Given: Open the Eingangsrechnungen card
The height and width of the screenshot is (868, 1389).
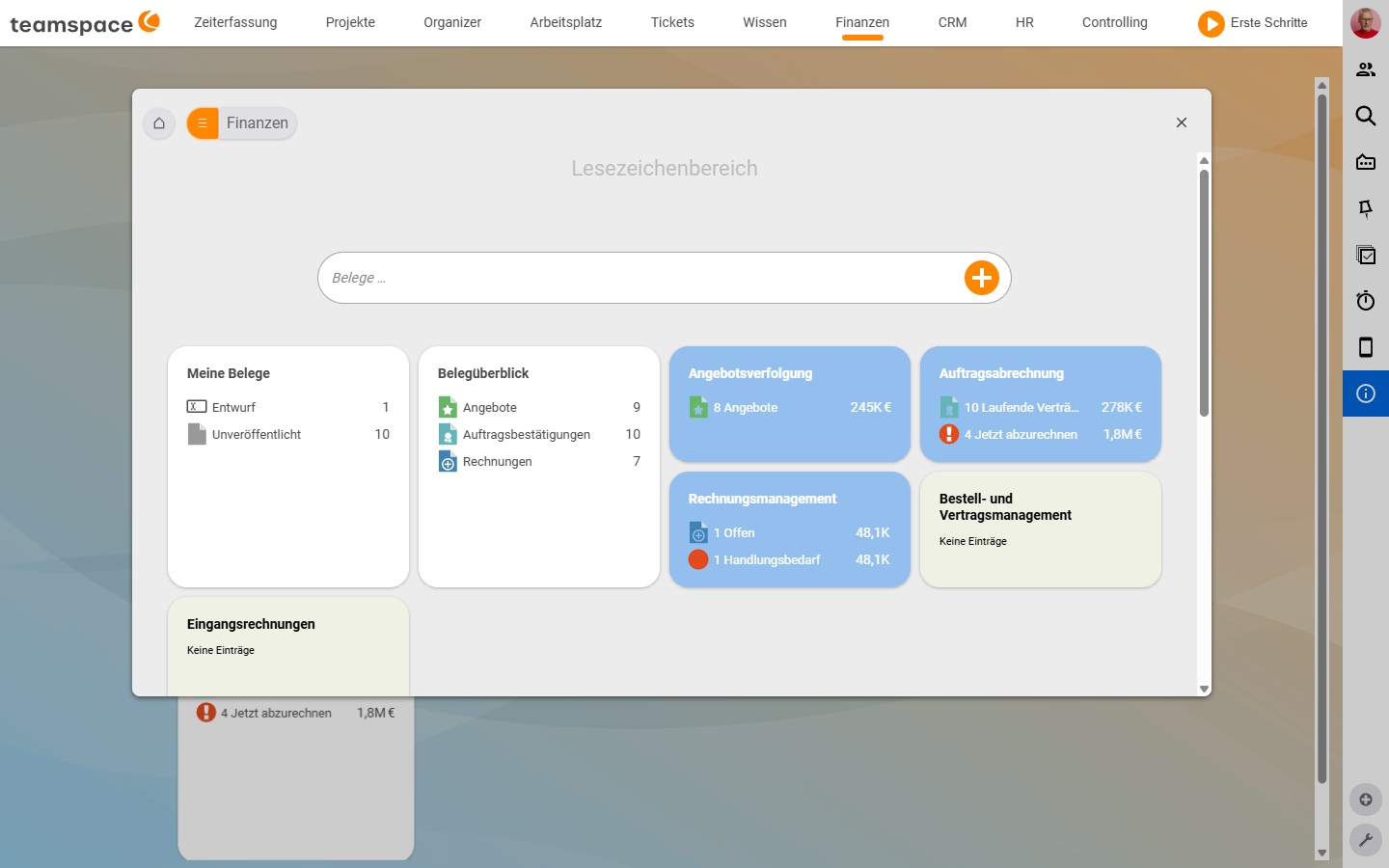Looking at the screenshot, I should (x=288, y=646).
